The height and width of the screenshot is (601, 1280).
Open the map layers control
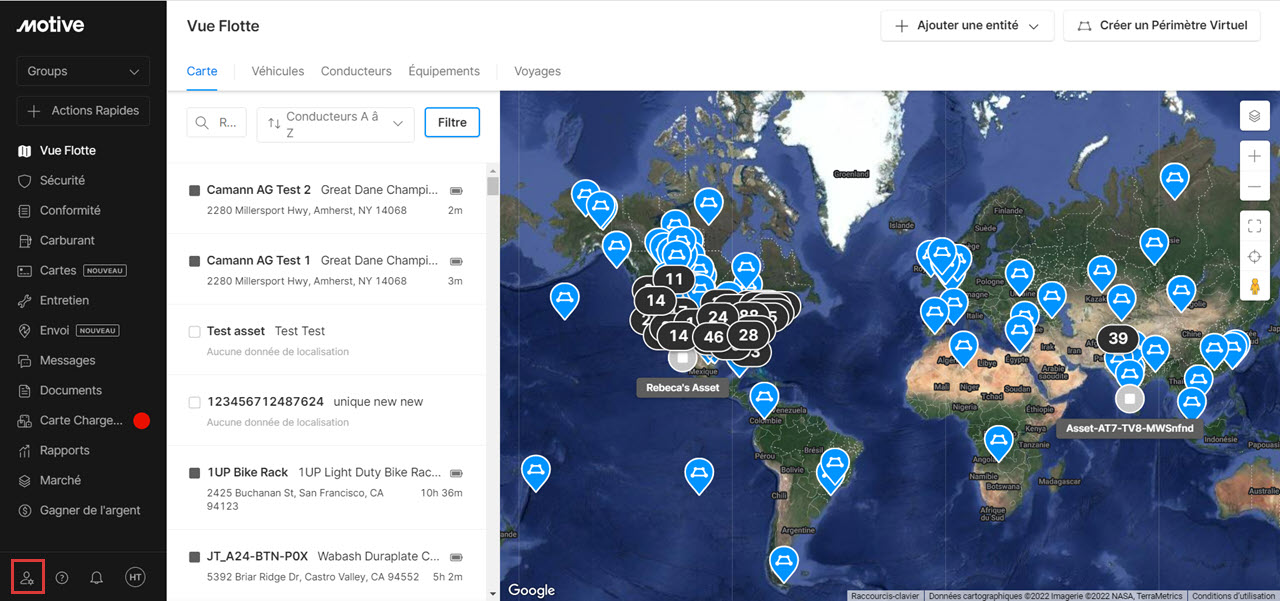[x=1255, y=116]
